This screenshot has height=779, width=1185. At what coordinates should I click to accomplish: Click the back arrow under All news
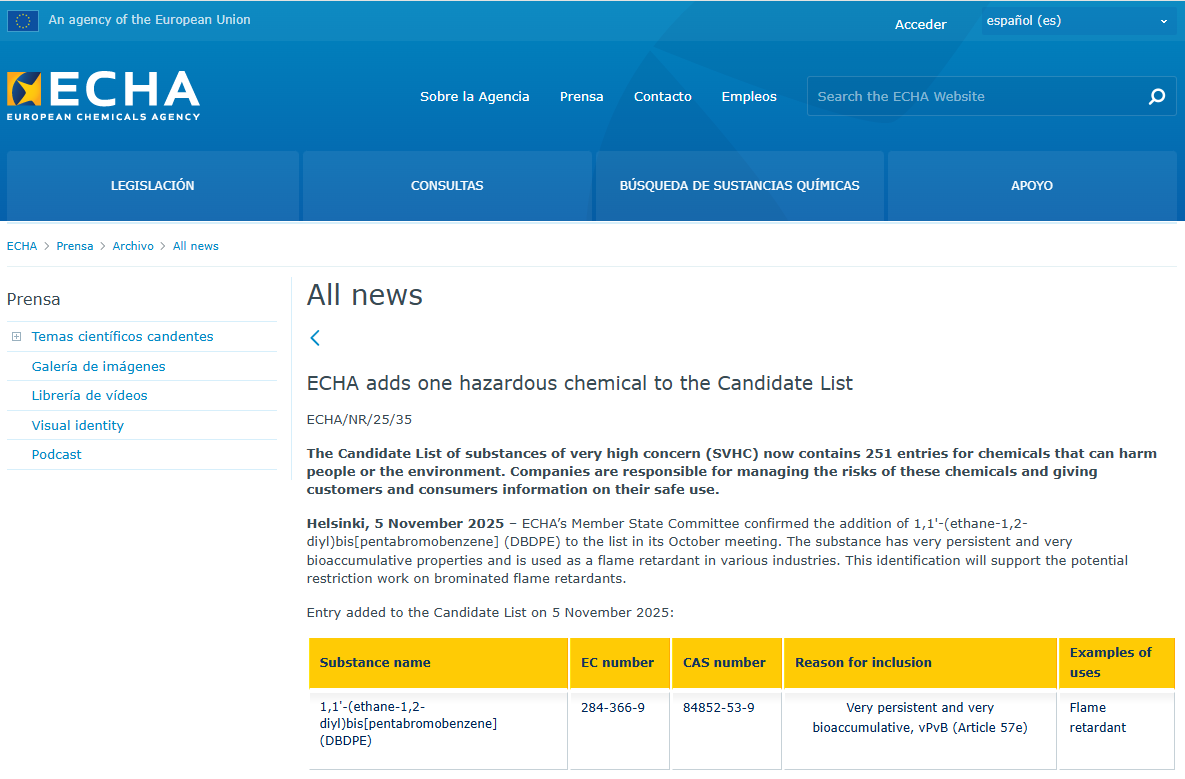tap(315, 338)
